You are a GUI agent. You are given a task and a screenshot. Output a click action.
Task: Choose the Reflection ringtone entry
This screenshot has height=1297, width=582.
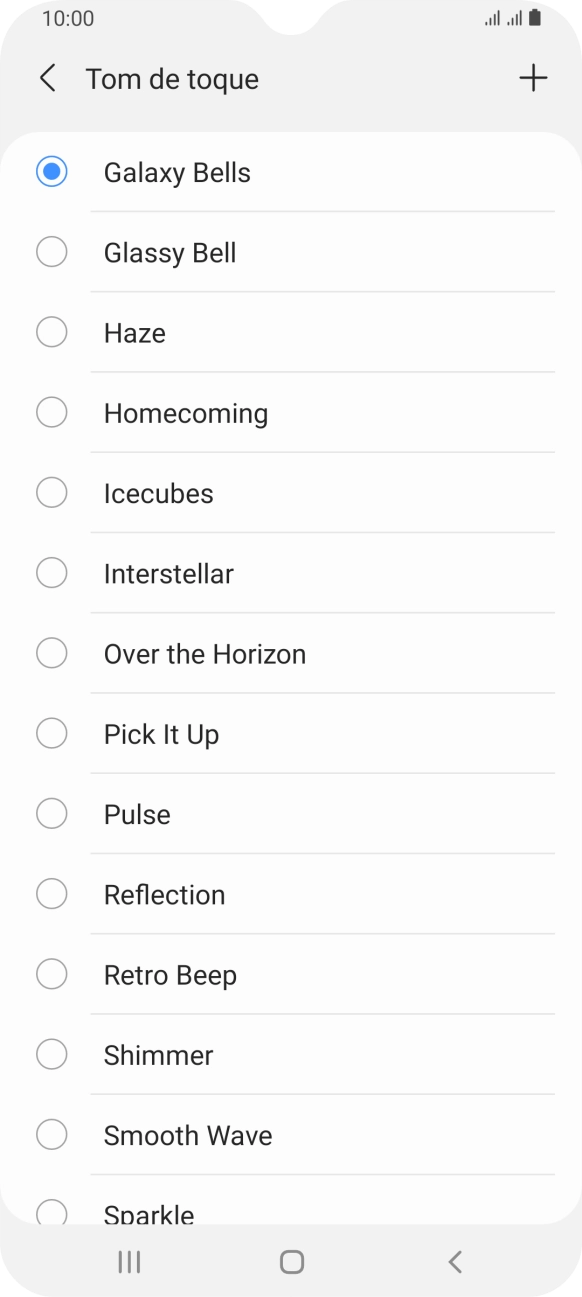tap(291, 894)
